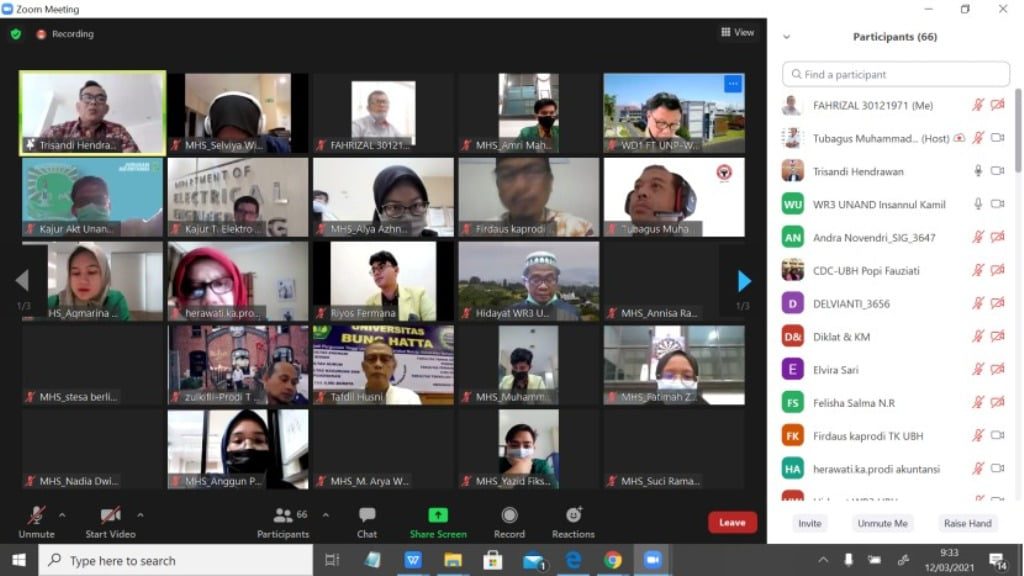1024x576 pixels.
Task: Click the green encryption shield icon
Action: click(x=15, y=34)
